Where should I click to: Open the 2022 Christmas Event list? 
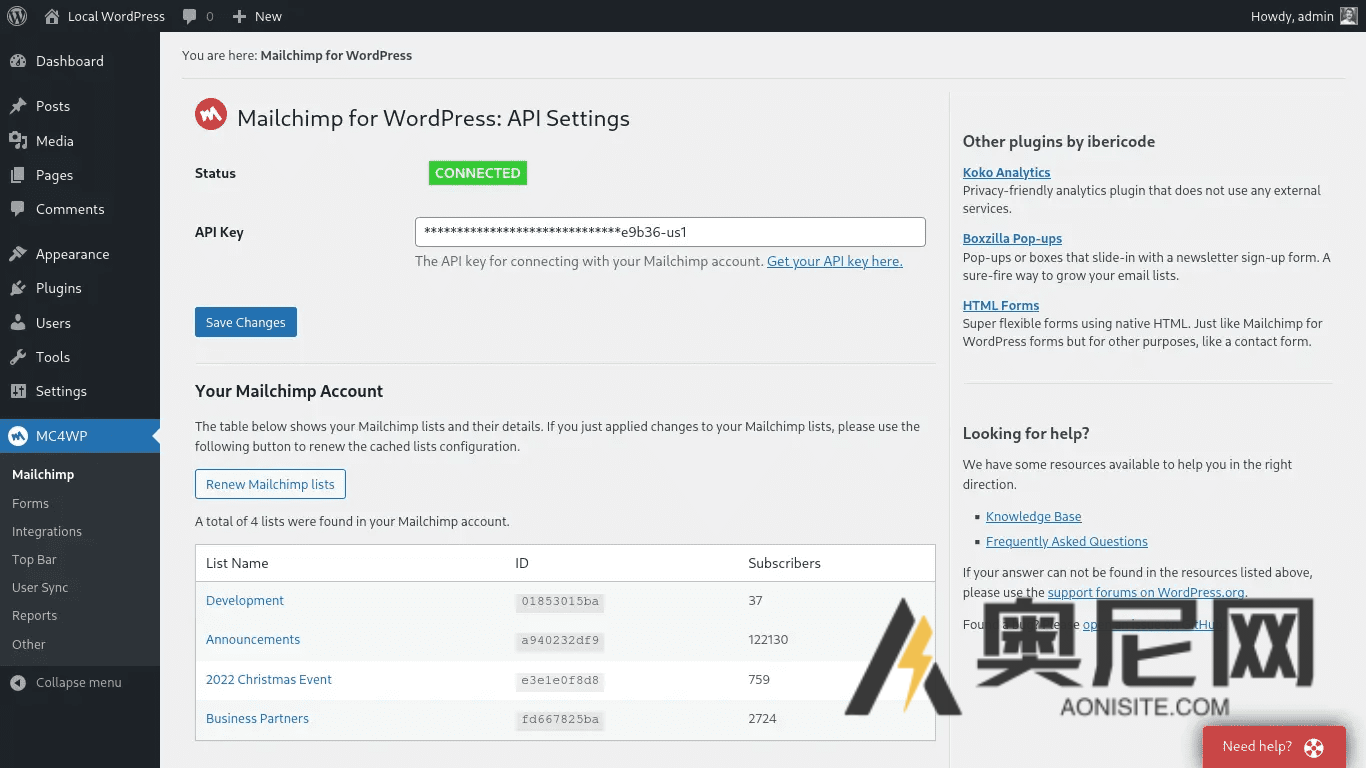click(269, 679)
